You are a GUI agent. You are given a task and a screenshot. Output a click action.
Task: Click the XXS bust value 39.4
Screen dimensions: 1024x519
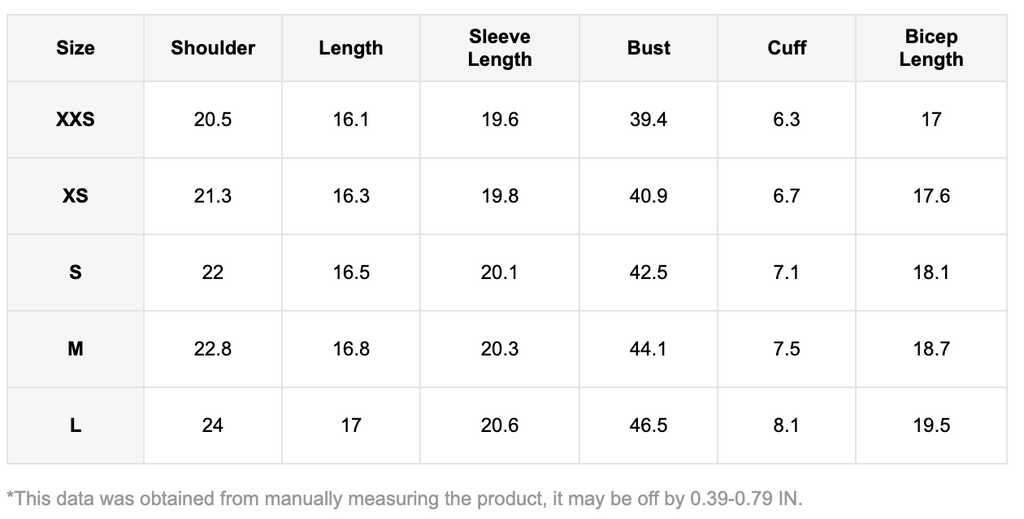point(649,120)
